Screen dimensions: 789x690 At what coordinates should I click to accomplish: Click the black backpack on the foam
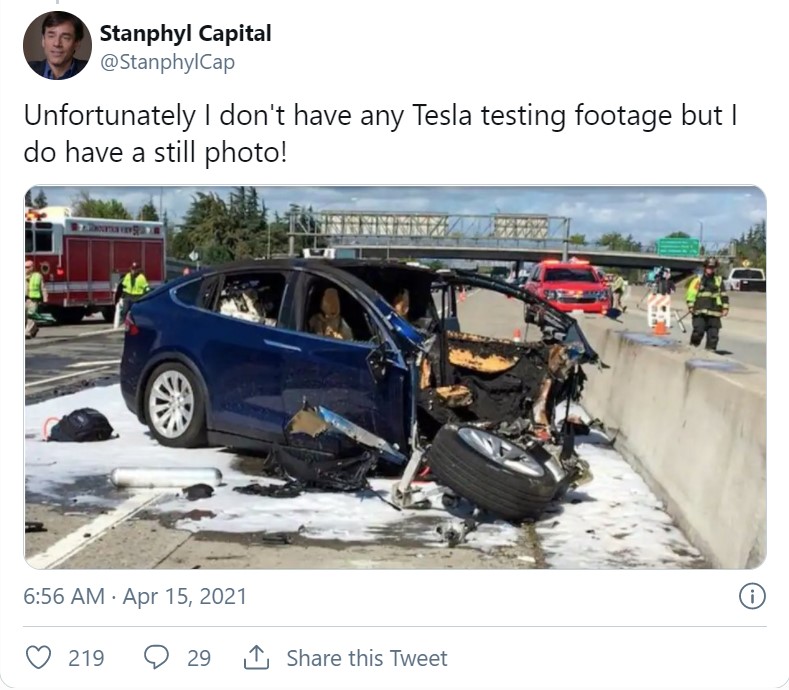[83, 425]
